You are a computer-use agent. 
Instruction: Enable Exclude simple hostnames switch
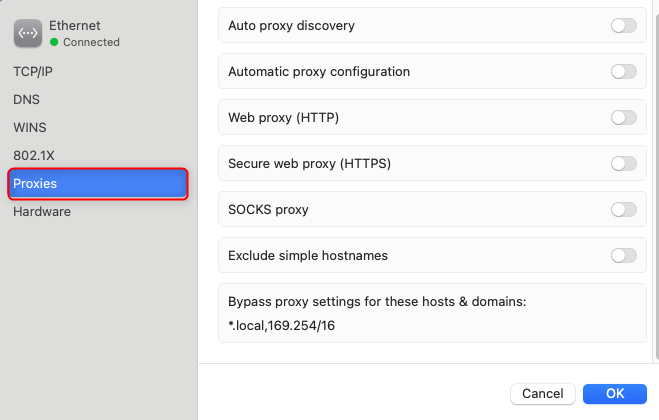tap(624, 256)
